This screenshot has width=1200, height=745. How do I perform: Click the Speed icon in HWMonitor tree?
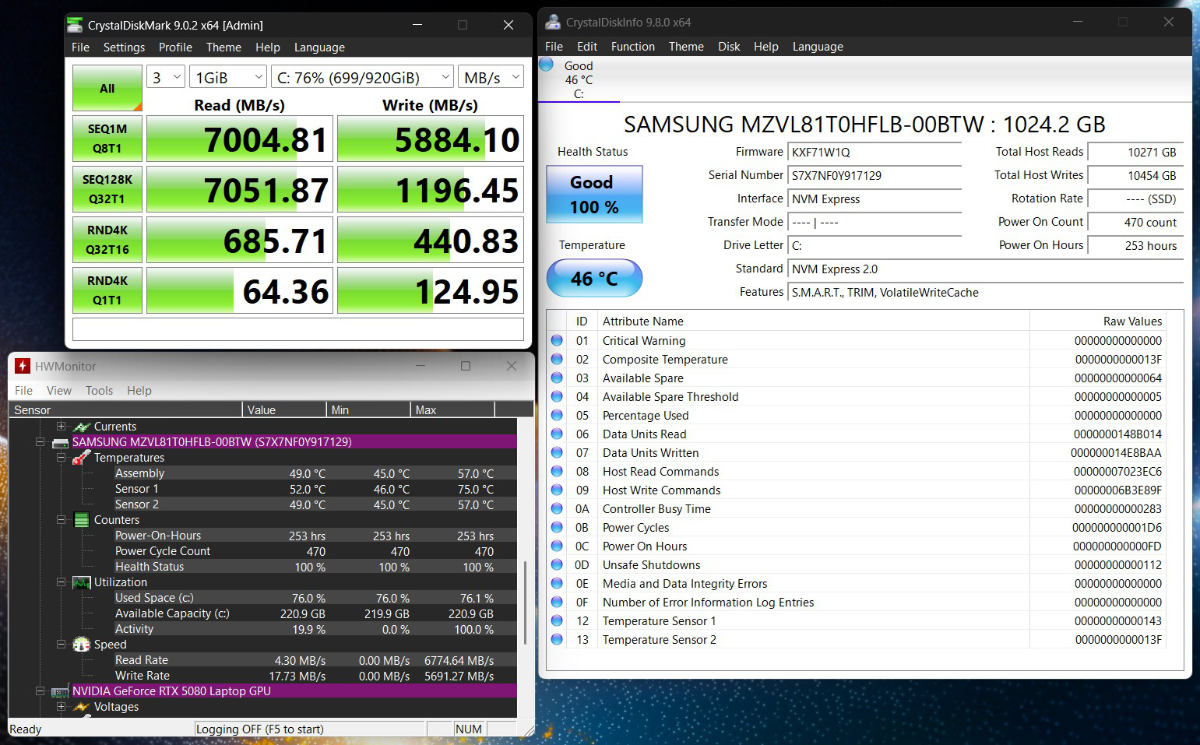click(x=81, y=645)
